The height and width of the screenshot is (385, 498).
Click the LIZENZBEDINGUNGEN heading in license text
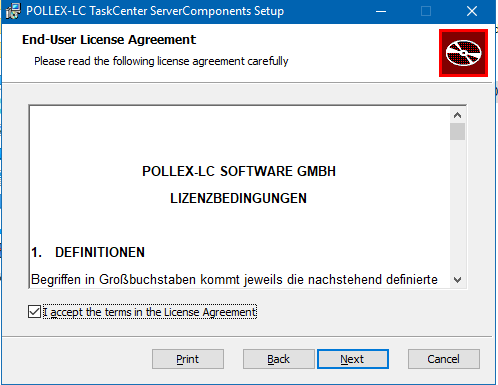tap(238, 198)
